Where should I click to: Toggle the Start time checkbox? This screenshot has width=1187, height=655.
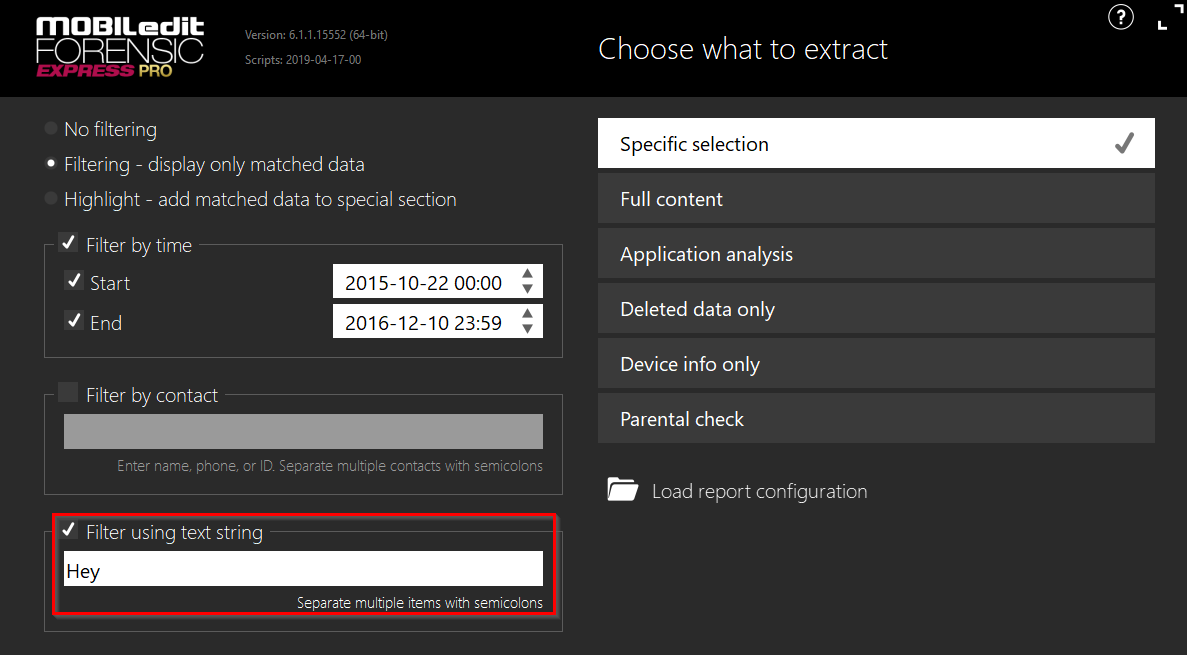click(73, 281)
